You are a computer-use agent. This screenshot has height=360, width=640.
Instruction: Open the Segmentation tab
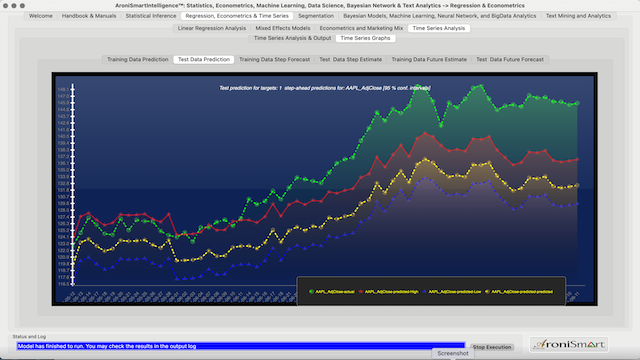316,16
